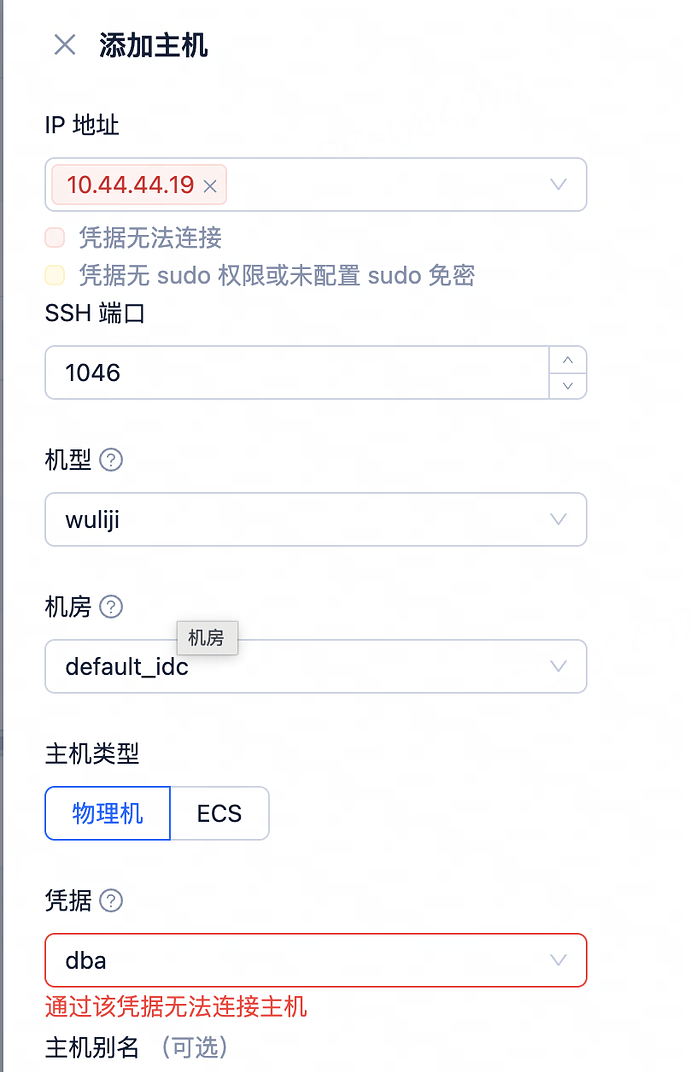This screenshot has height=1072, width=690.
Task: Toggle the 凭据无法连接 checkbox
Action: click(x=55, y=238)
